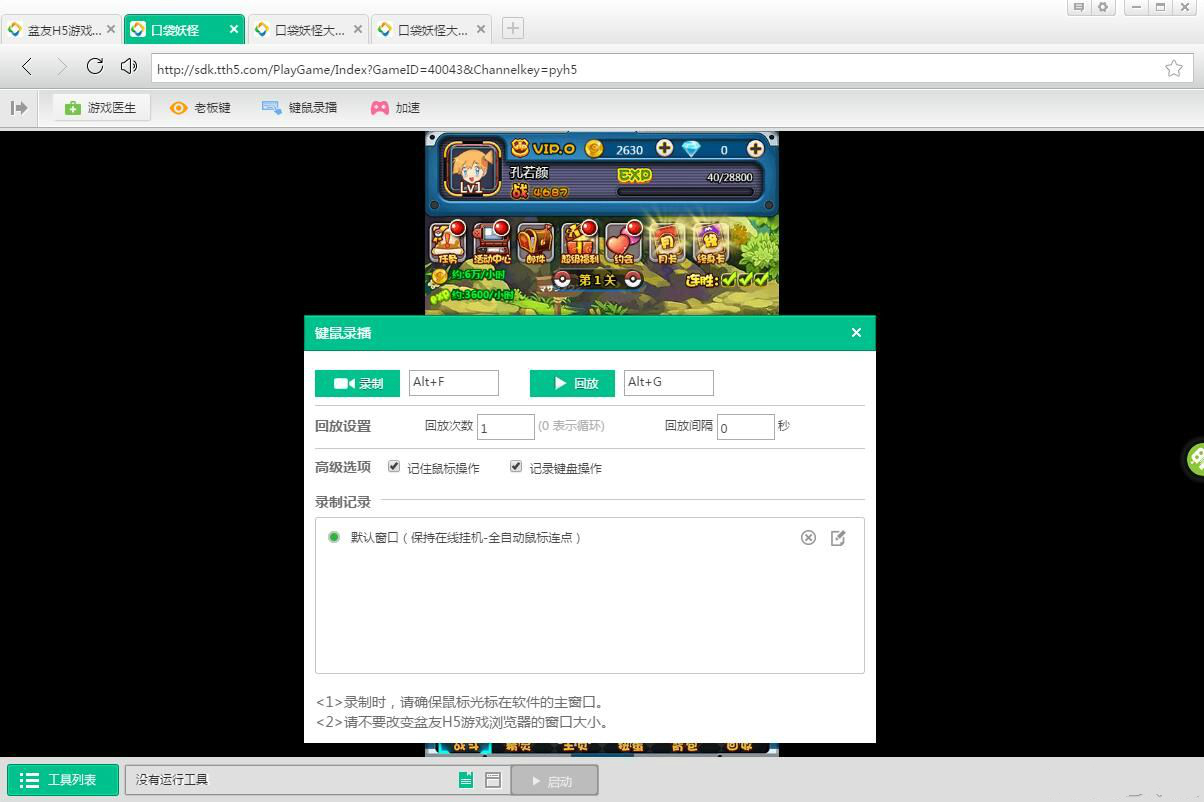The image size is (1204, 802).
Task: Click the Alt+G playback hotkey field
Action: [669, 383]
